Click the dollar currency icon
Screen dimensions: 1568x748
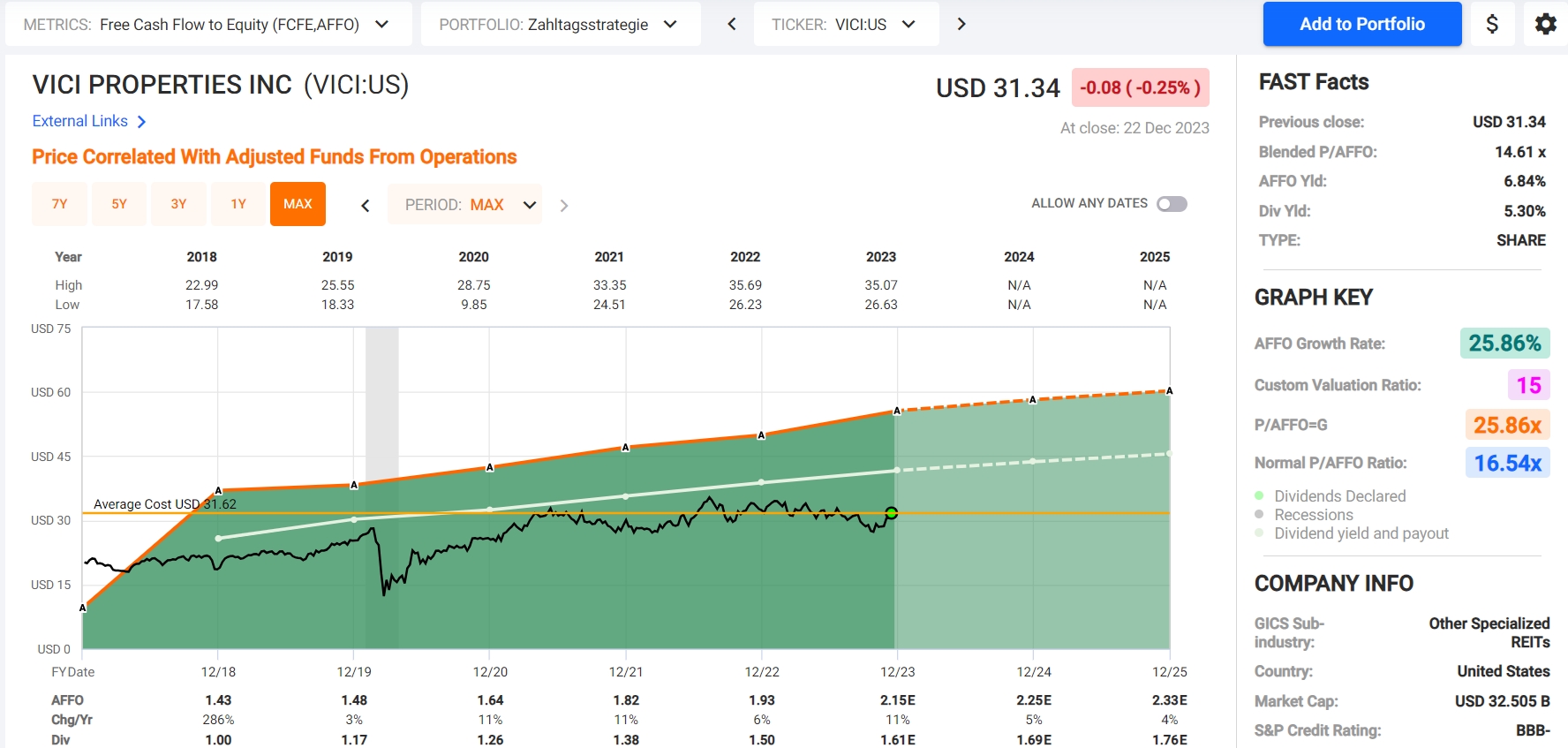coord(1492,24)
